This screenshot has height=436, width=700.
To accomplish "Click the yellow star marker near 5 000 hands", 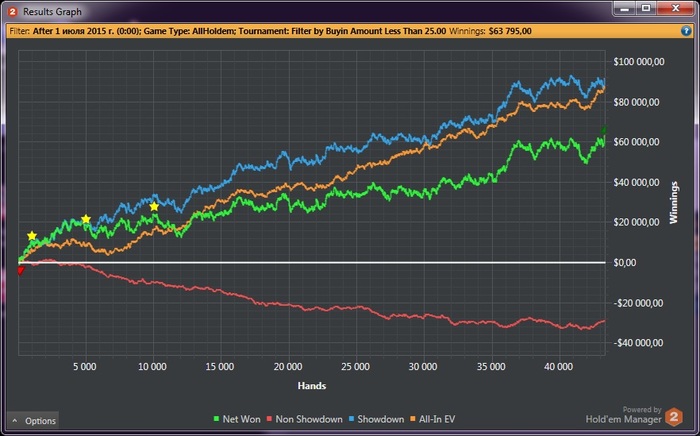I will (86, 219).
